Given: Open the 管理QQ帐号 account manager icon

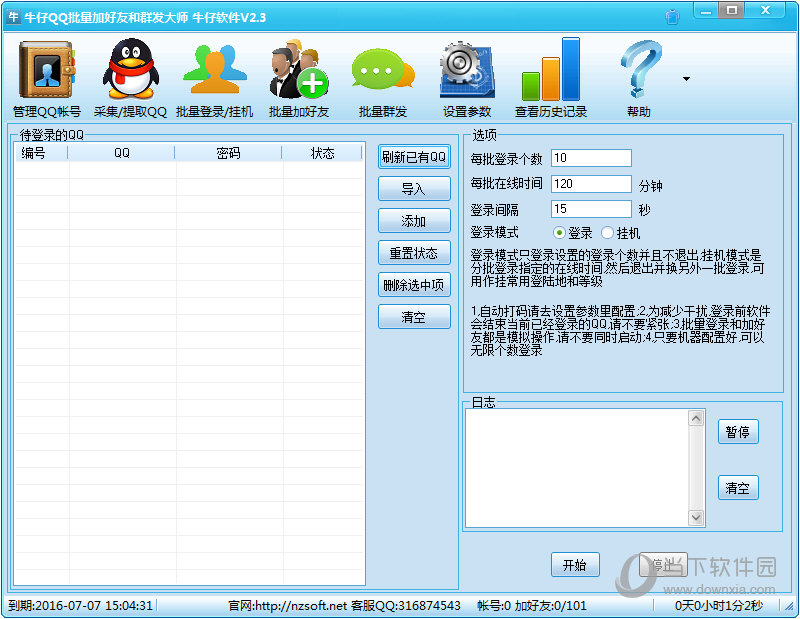Looking at the screenshot, I should [47, 70].
